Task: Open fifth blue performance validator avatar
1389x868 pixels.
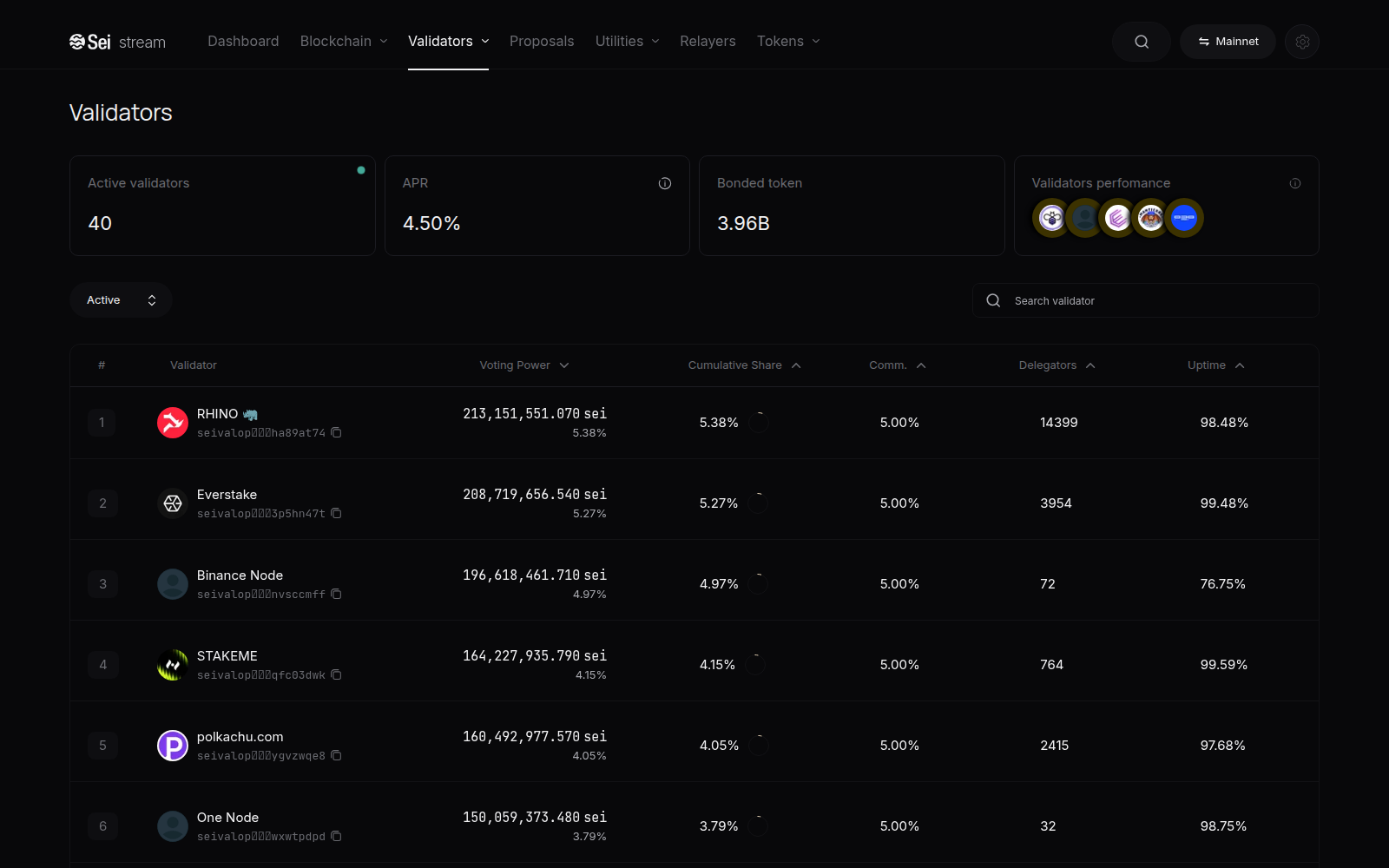Action: 1184,218
